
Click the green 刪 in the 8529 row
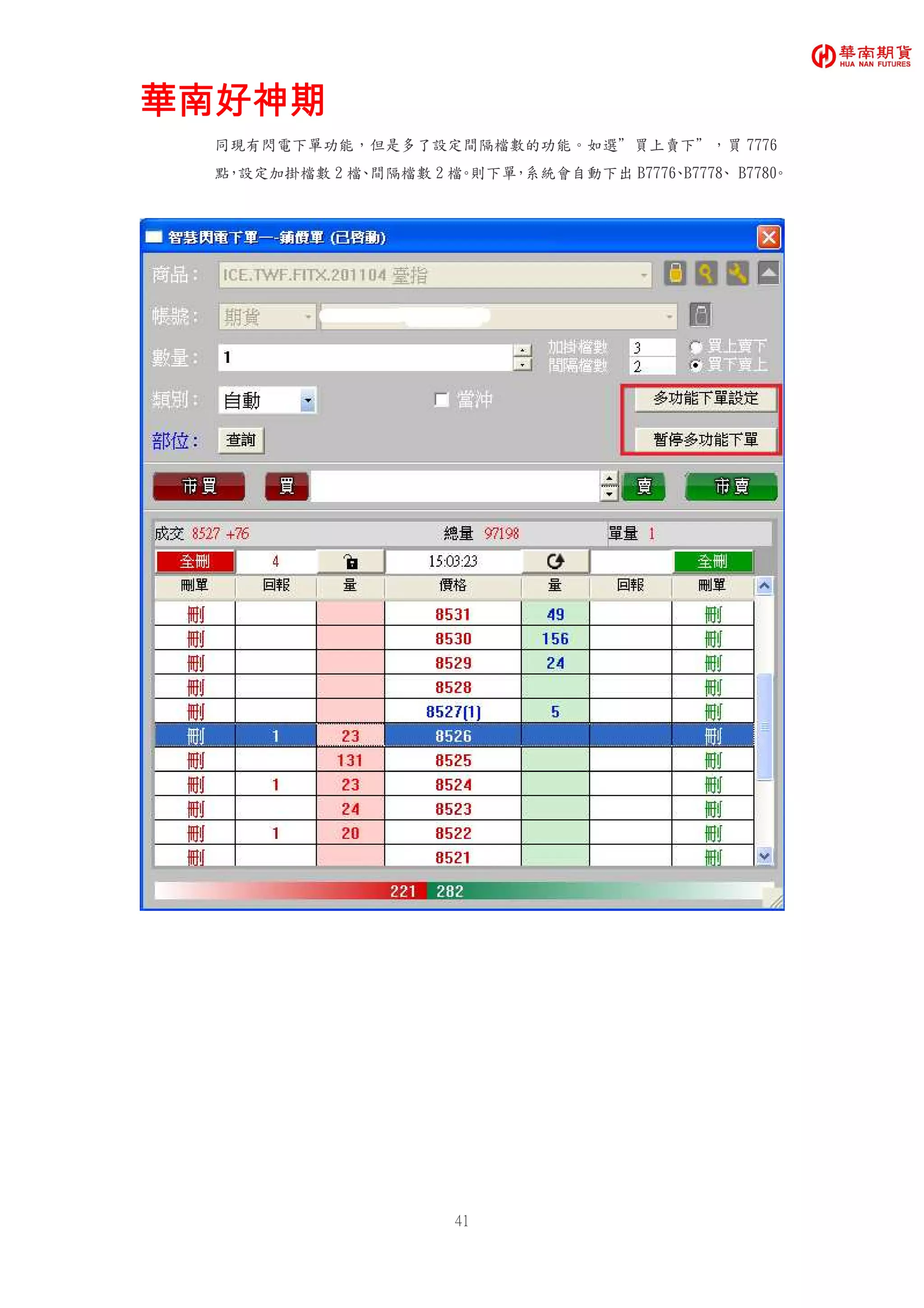(712, 663)
